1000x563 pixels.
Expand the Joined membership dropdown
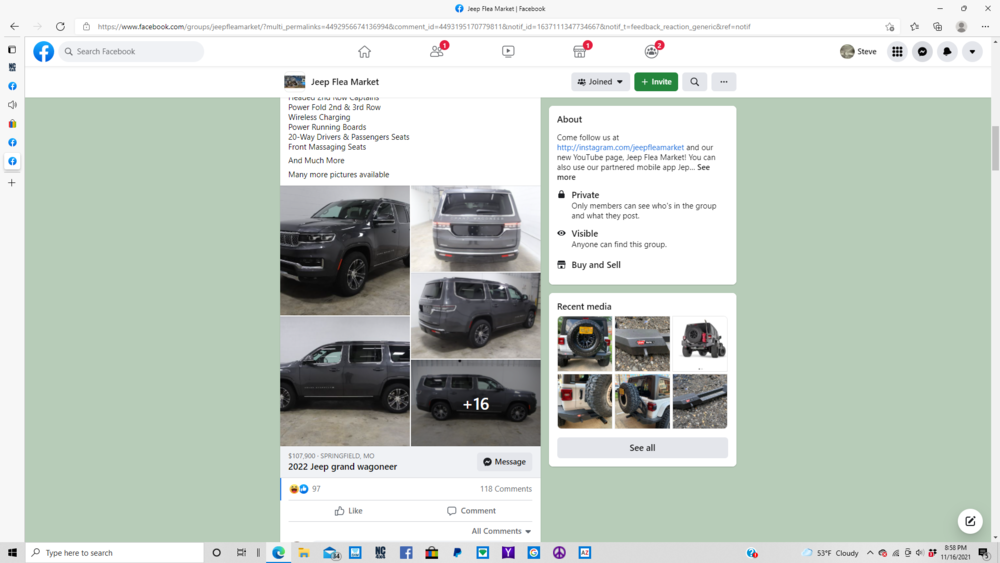tap(600, 82)
